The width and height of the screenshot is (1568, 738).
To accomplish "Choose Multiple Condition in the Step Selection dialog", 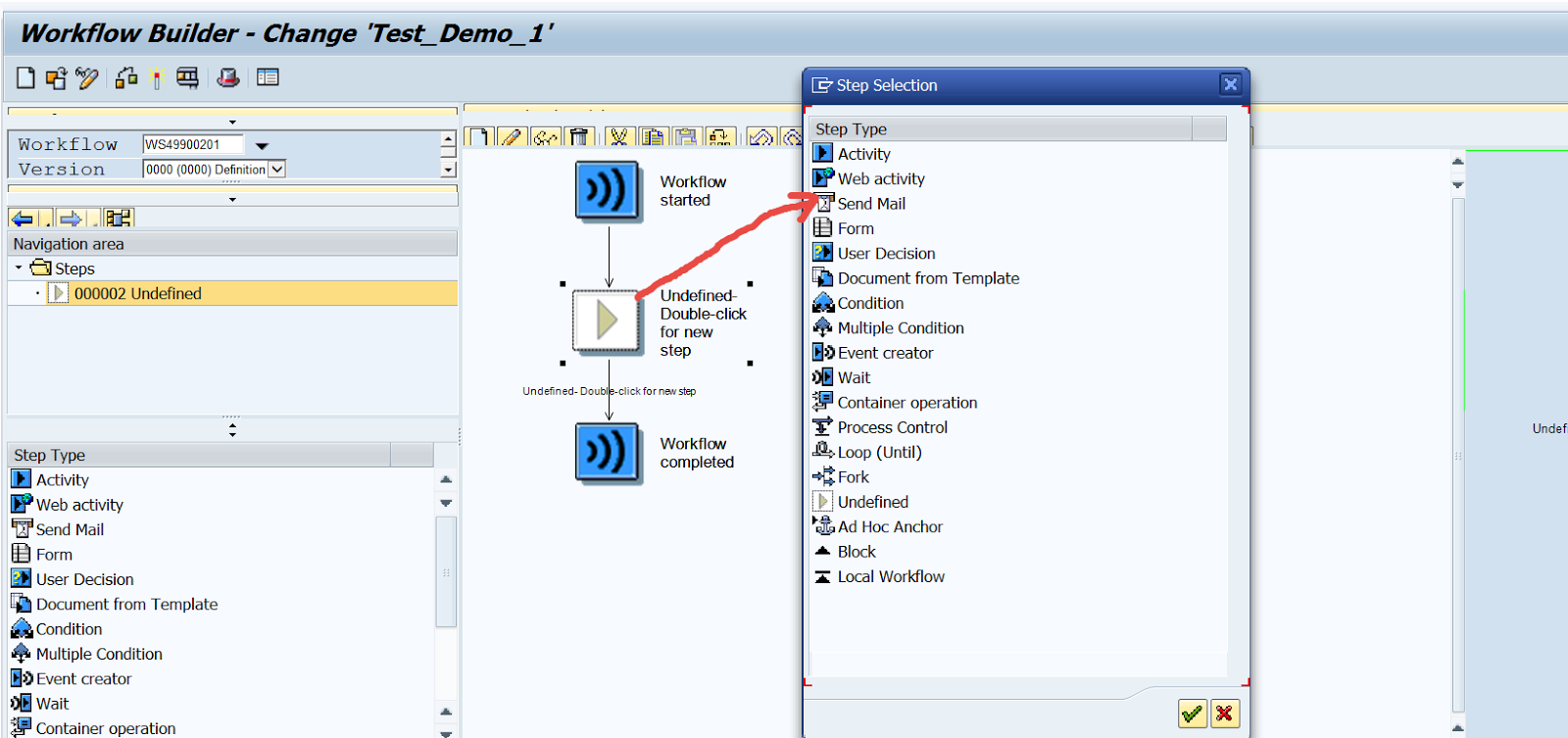I will pyautogui.click(x=901, y=328).
